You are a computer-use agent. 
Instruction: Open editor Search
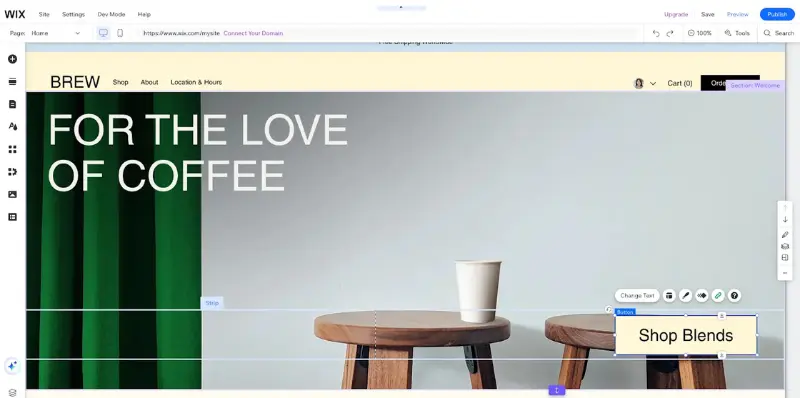pyautogui.click(x=779, y=33)
